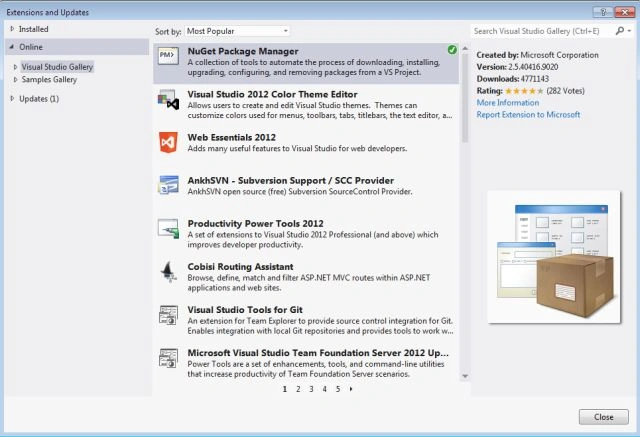Screen dimensions: 640x437
Task: Click the AnkhSVN extension icon
Action: point(168,185)
